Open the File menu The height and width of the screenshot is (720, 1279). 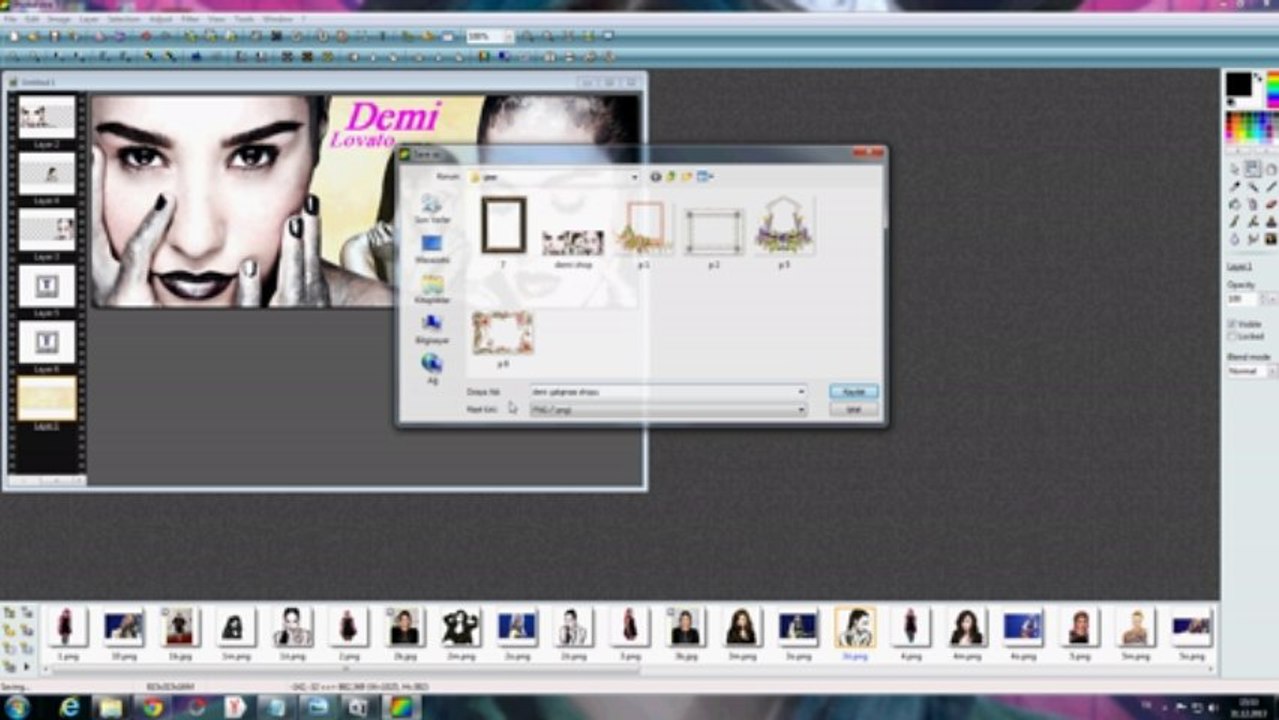click(x=11, y=19)
